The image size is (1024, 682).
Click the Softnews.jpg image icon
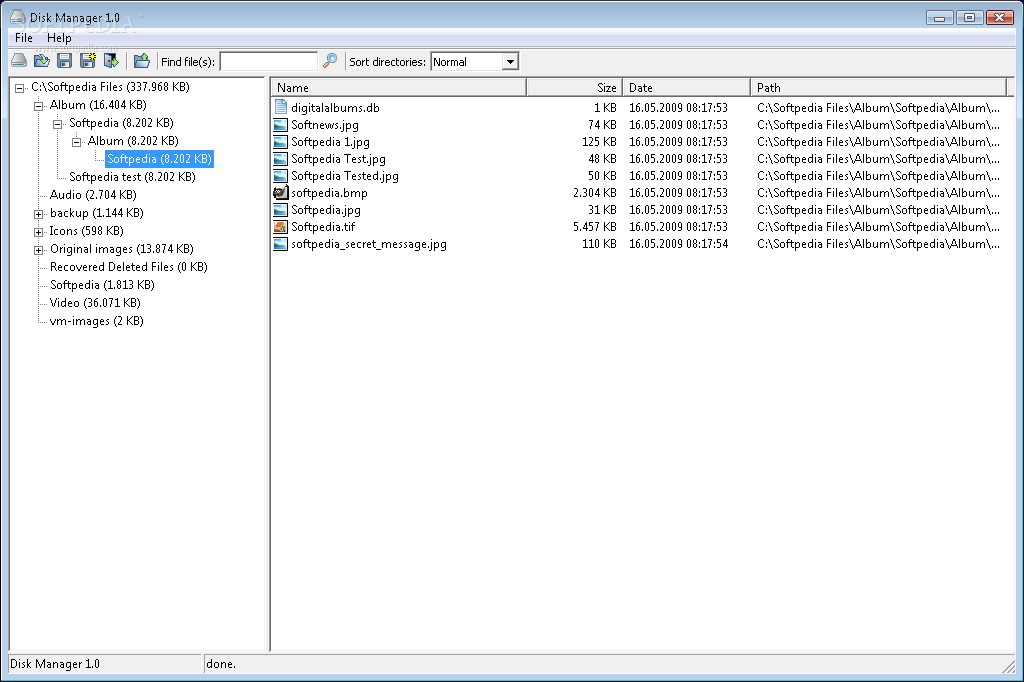pos(281,124)
